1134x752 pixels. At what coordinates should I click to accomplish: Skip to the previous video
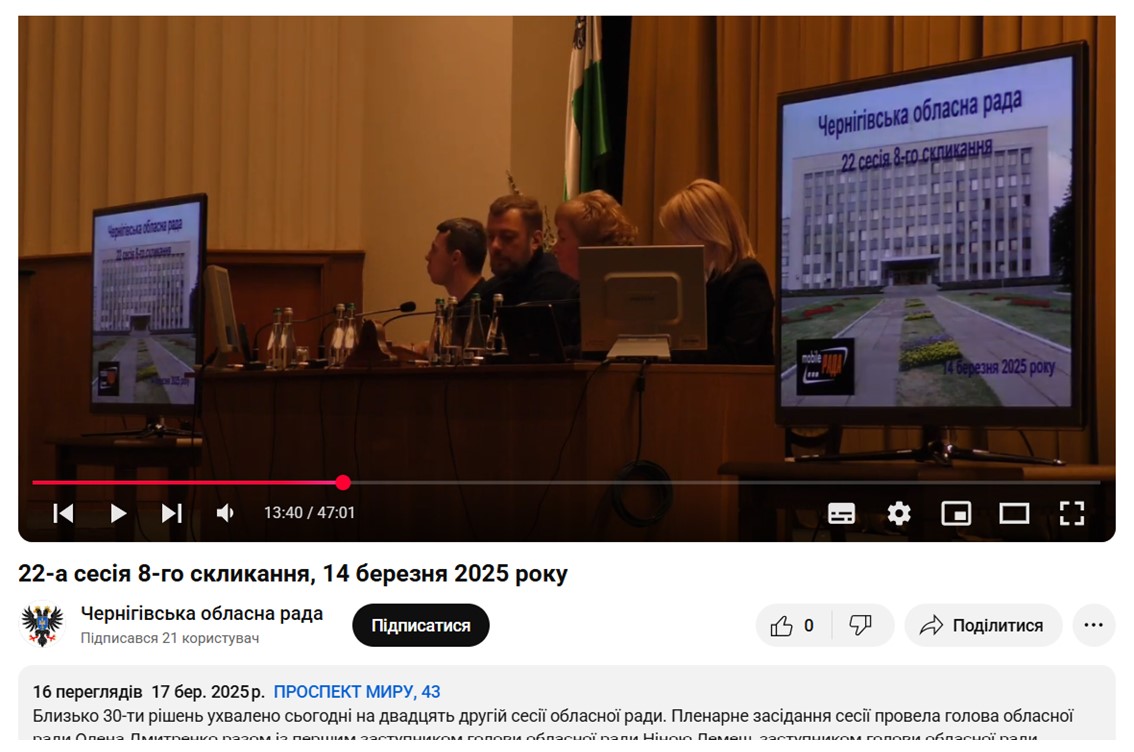click(x=63, y=513)
